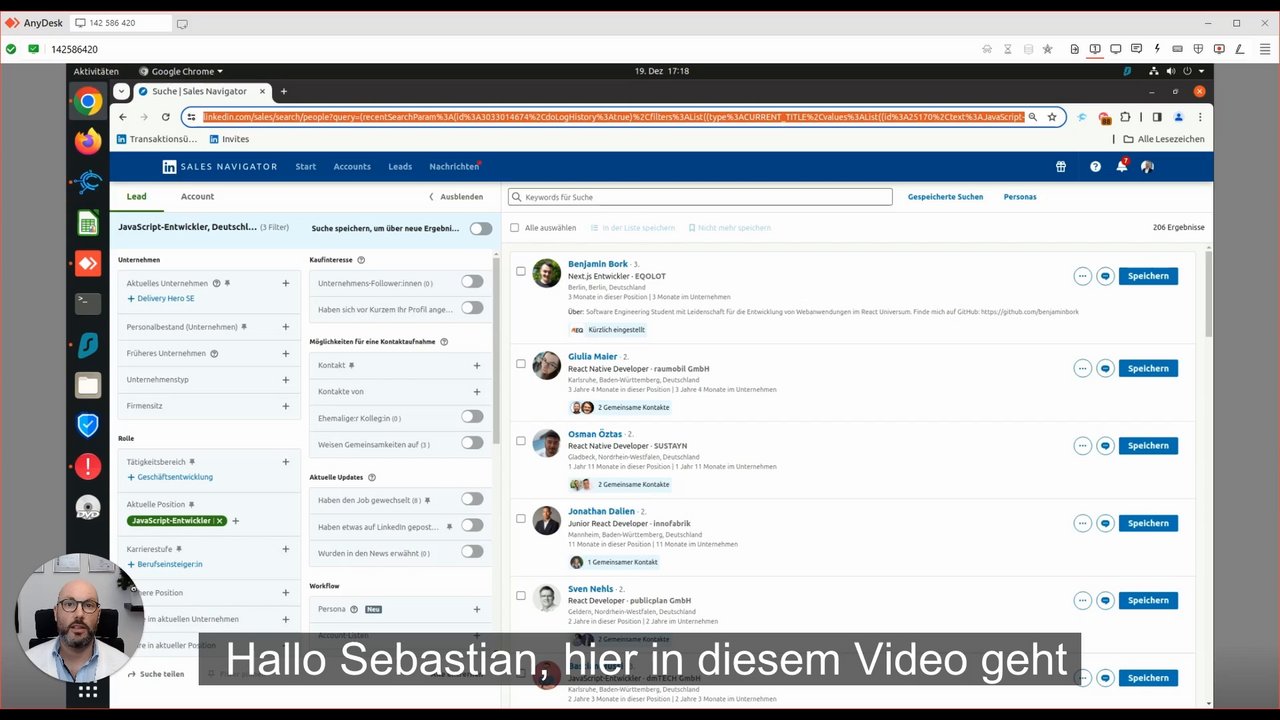1280x720 pixels.
Task: Open Gespeicherte Suchen link
Action: click(x=945, y=197)
